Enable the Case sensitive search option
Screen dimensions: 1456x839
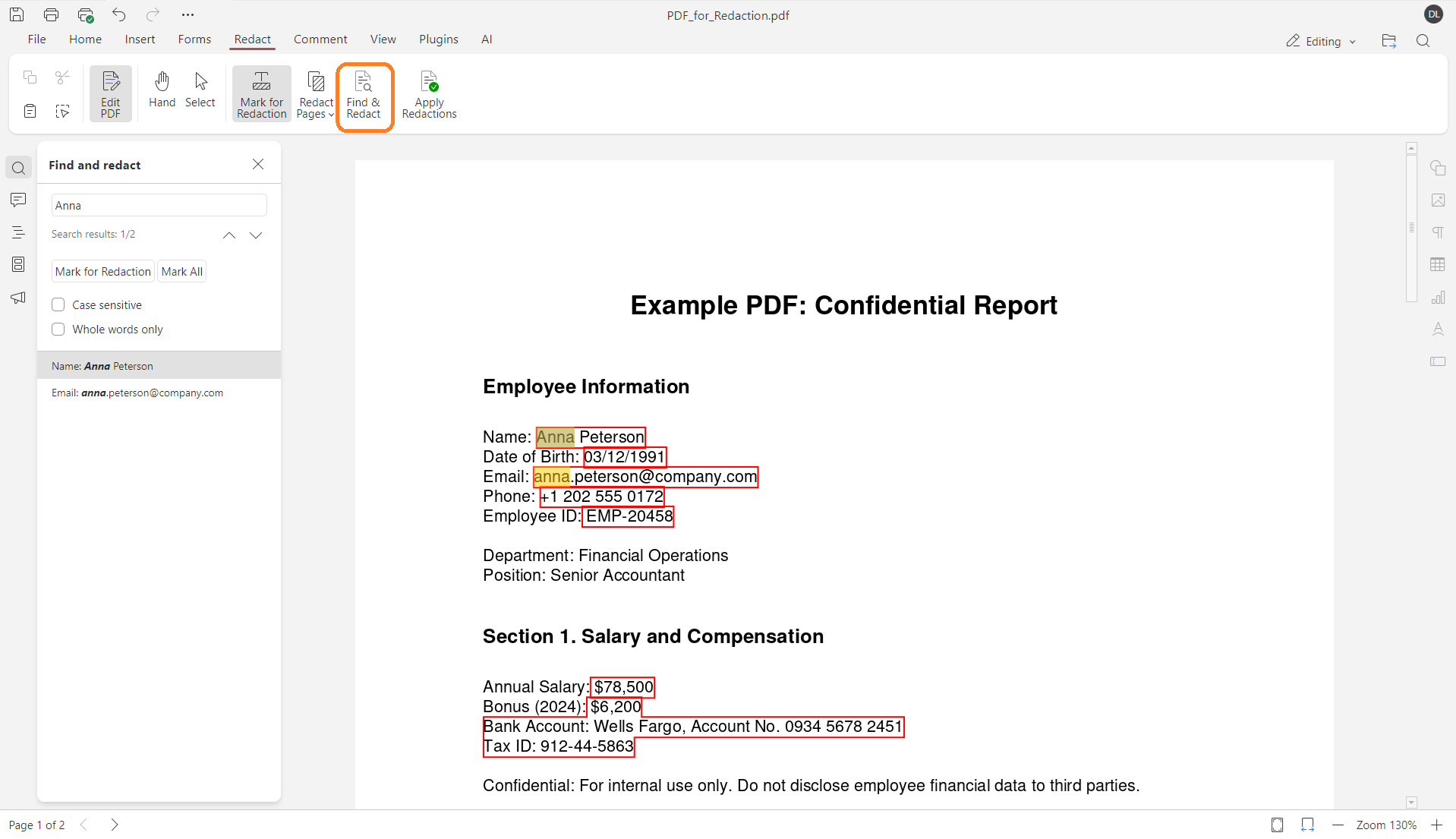[58, 304]
